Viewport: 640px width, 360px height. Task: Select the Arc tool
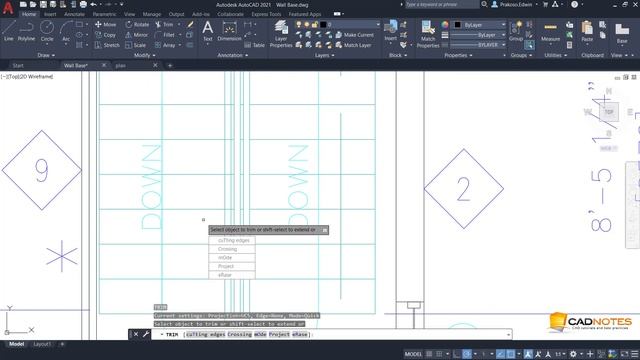(x=66, y=31)
